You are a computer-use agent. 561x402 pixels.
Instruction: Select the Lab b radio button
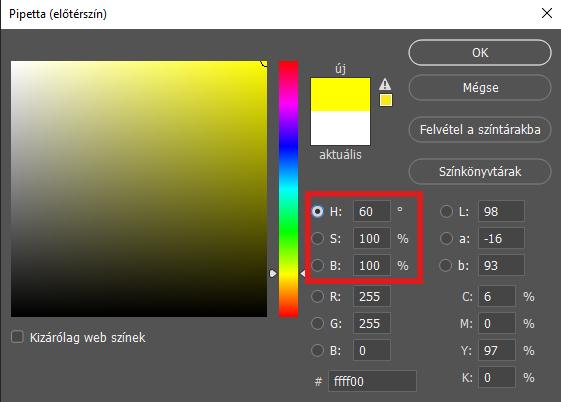click(x=446, y=265)
